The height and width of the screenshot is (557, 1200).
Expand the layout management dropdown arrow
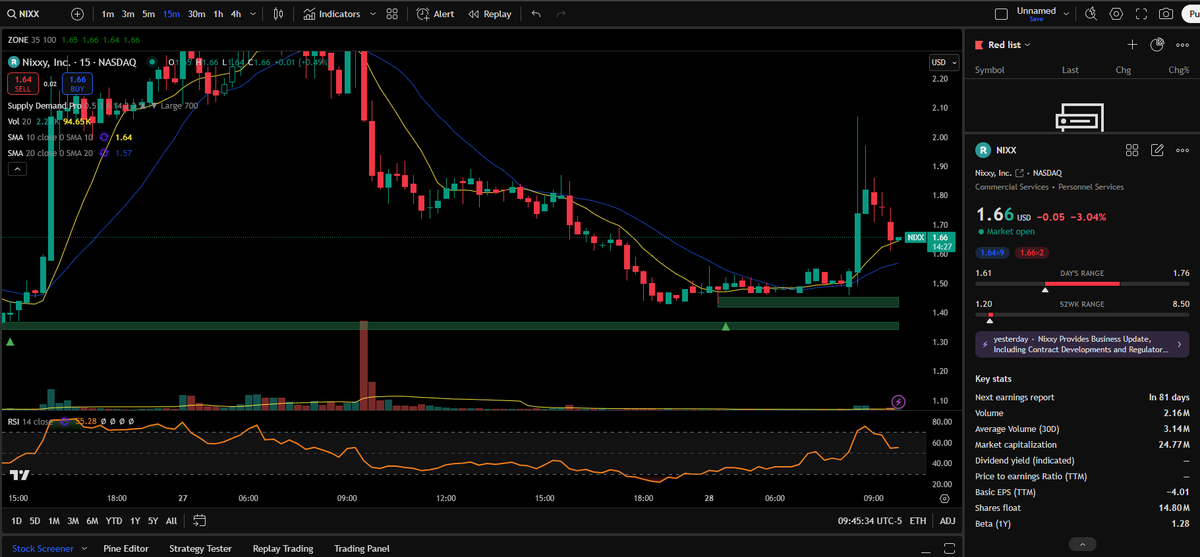click(1066, 14)
